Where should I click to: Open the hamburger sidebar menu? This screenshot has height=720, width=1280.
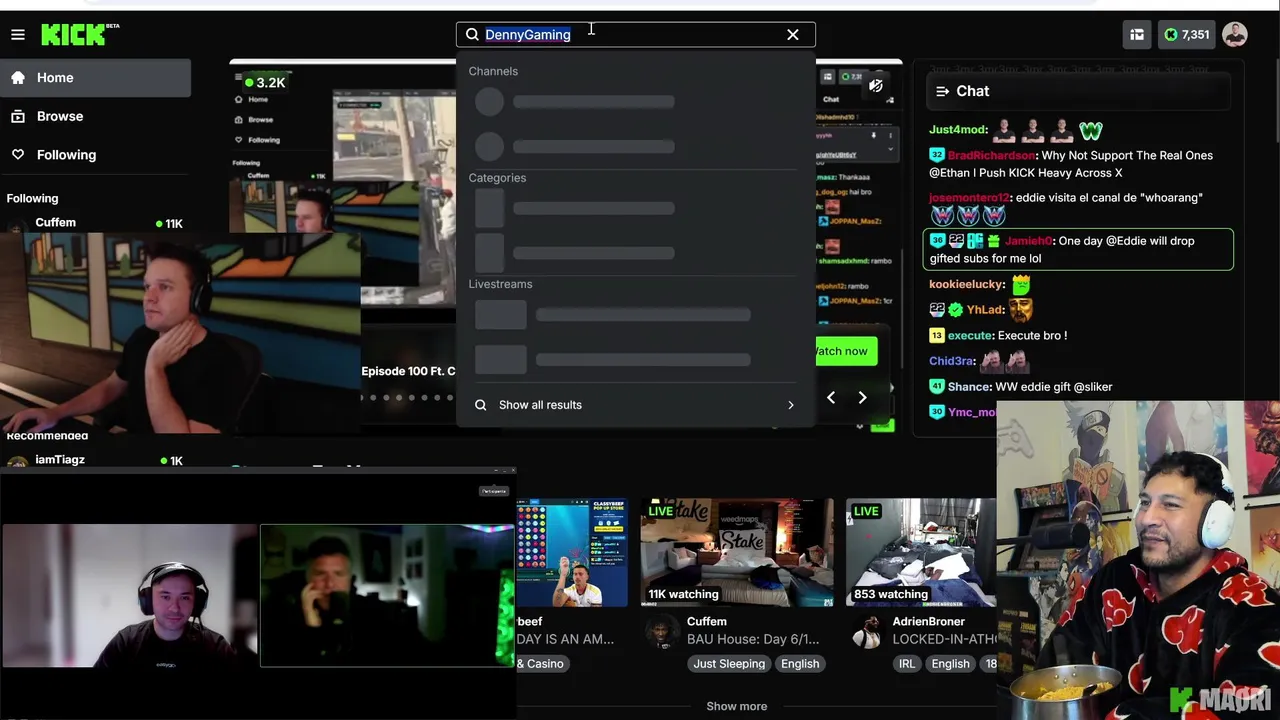18,35
